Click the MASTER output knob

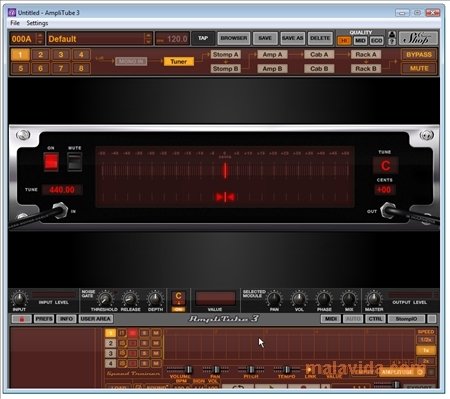pyautogui.click(x=374, y=299)
